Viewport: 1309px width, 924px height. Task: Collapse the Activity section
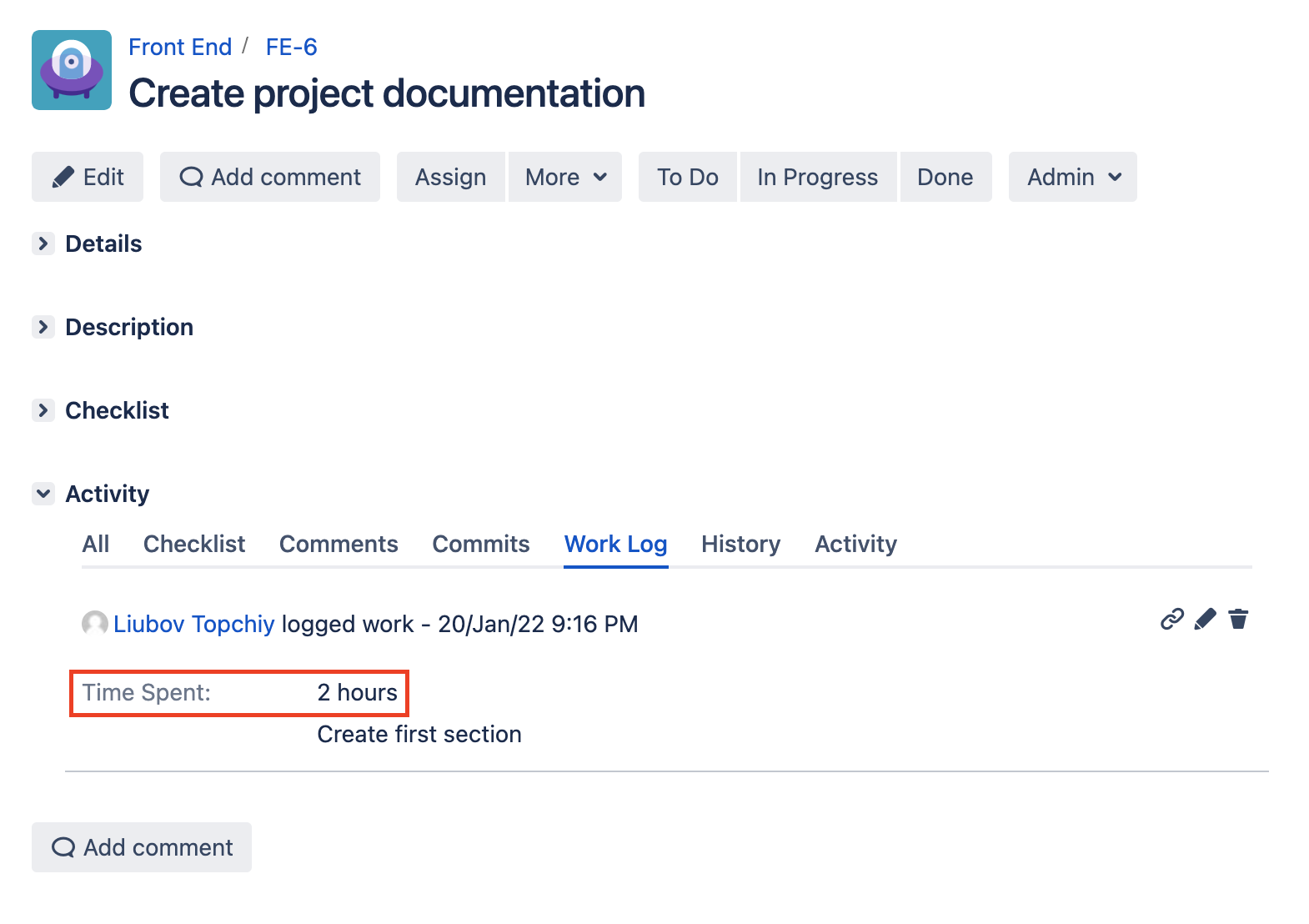(43, 494)
